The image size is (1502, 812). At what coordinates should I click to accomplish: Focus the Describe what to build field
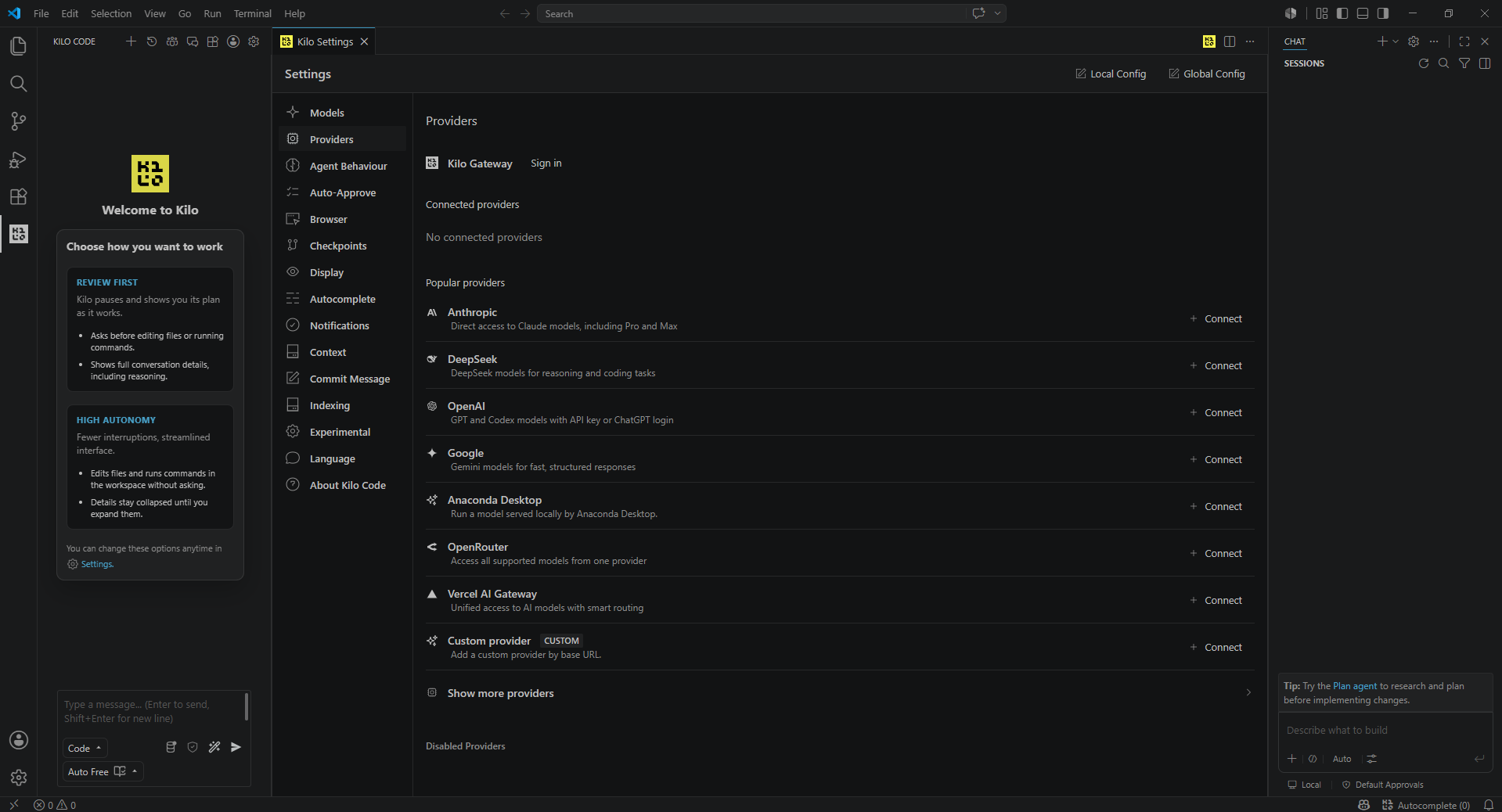[1385, 730]
